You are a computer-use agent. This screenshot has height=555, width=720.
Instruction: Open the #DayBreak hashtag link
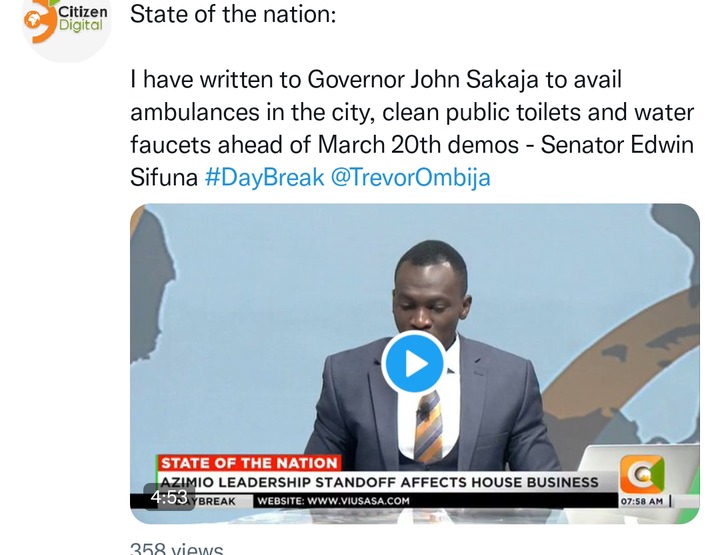(264, 177)
